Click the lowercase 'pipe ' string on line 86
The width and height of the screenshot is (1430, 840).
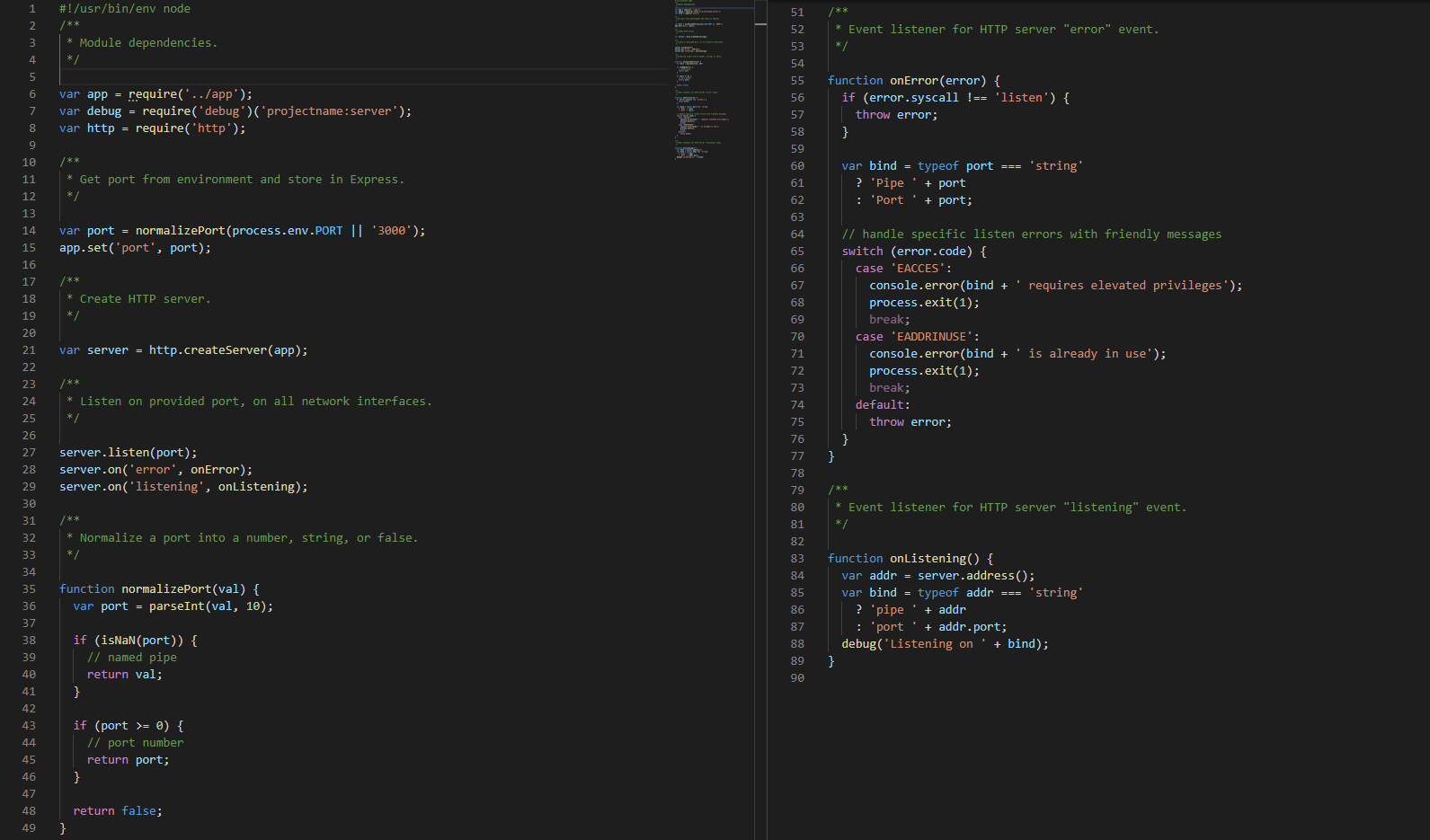[893, 609]
